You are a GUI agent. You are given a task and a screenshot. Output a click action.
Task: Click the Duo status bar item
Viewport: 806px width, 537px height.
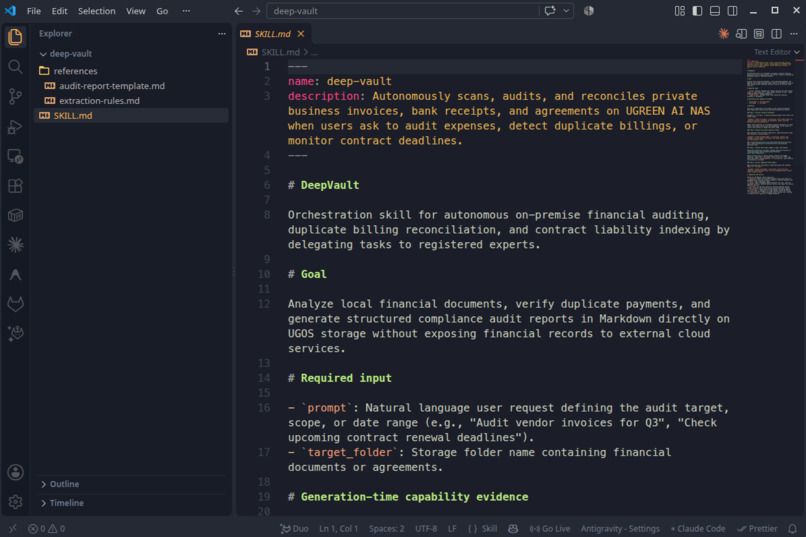coord(295,529)
